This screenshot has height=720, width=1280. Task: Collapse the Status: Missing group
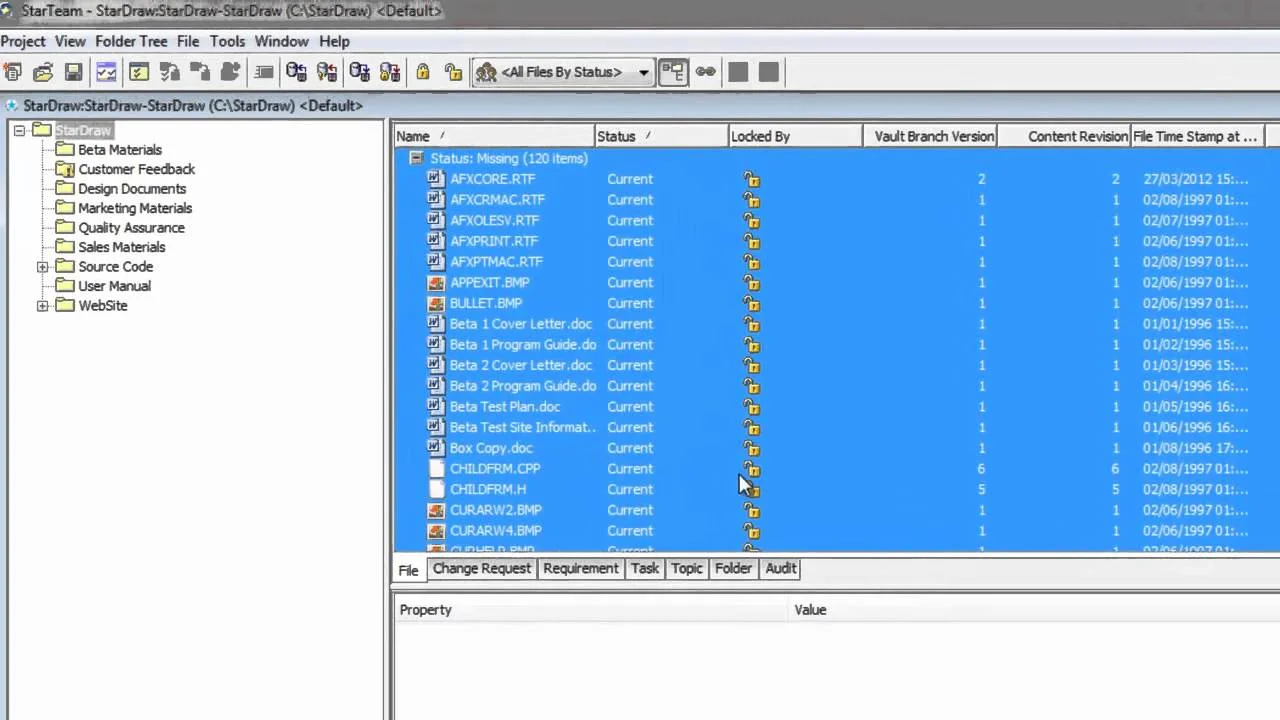click(416, 158)
